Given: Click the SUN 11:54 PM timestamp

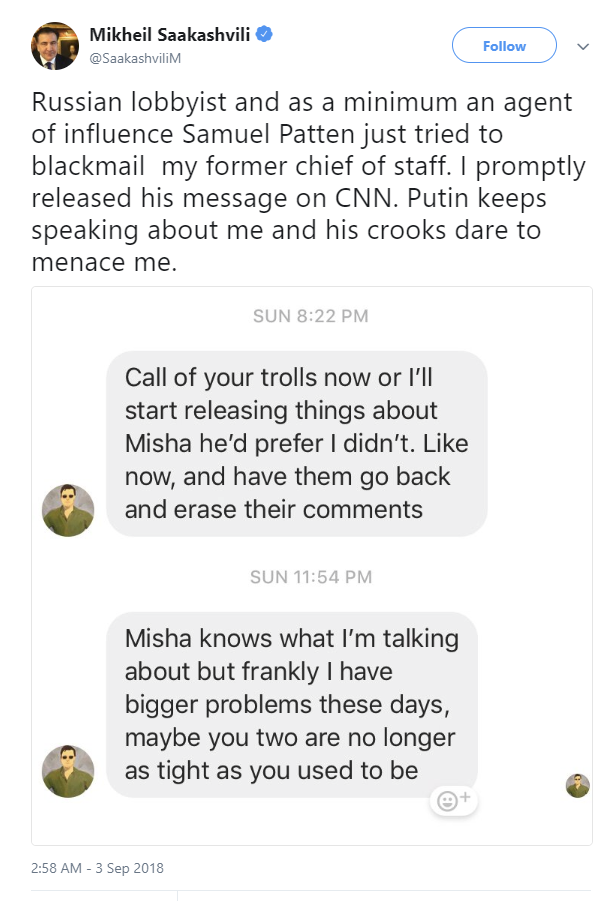Looking at the screenshot, I should coord(311,577).
